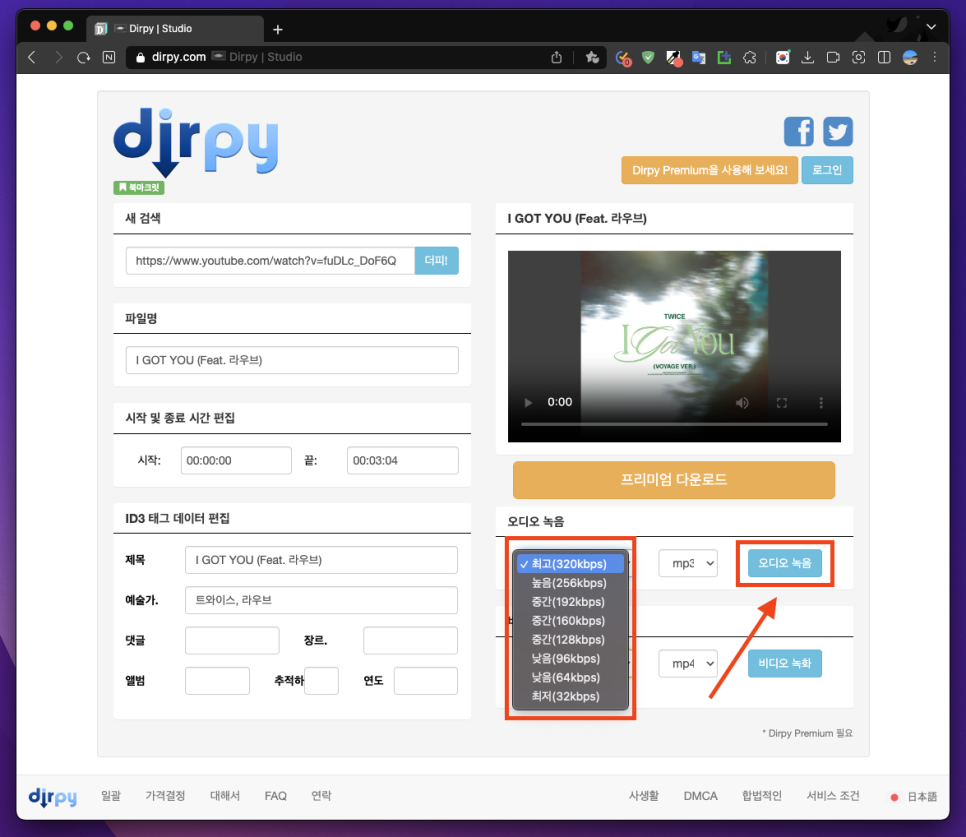Click the 프리미엄 다운로드 button

click(x=674, y=480)
